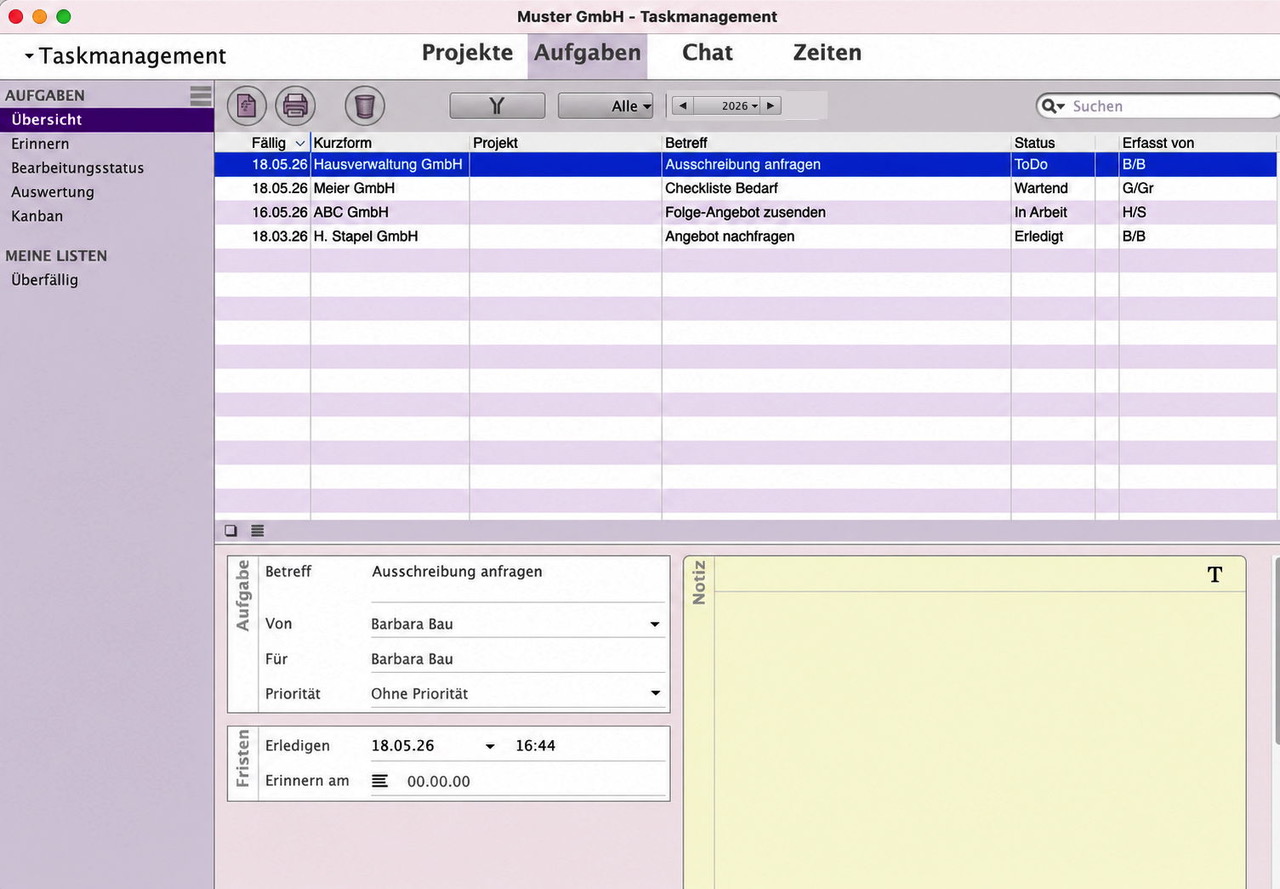Click into the yellow Notiz area
1280x889 pixels.
[x=980, y=740]
